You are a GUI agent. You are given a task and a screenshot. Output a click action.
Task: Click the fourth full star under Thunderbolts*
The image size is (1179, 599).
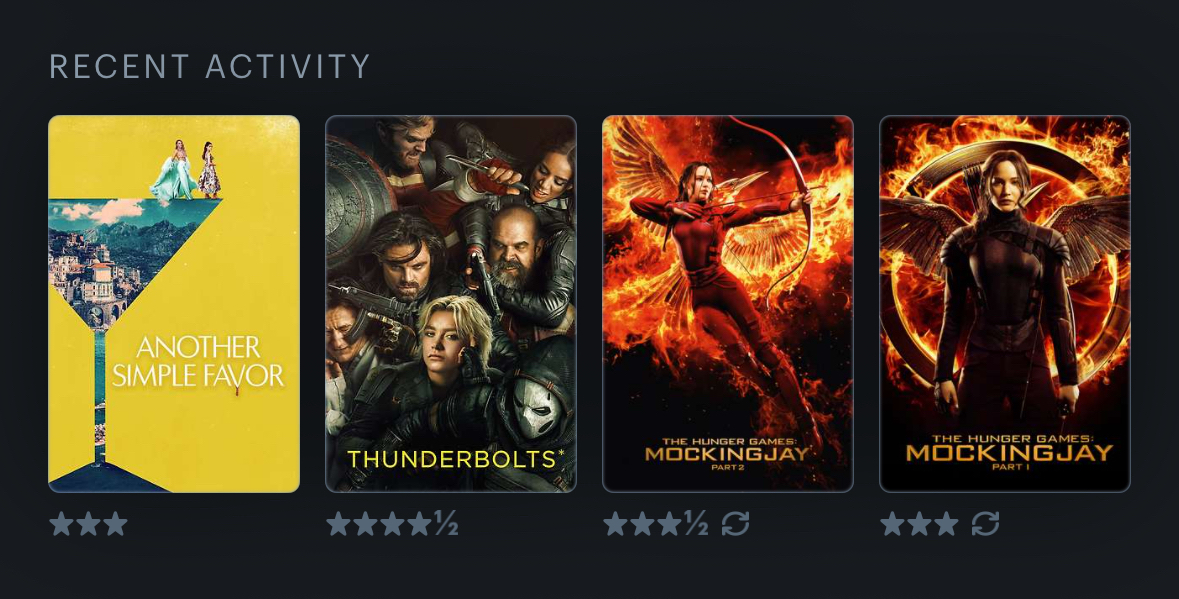[420, 524]
